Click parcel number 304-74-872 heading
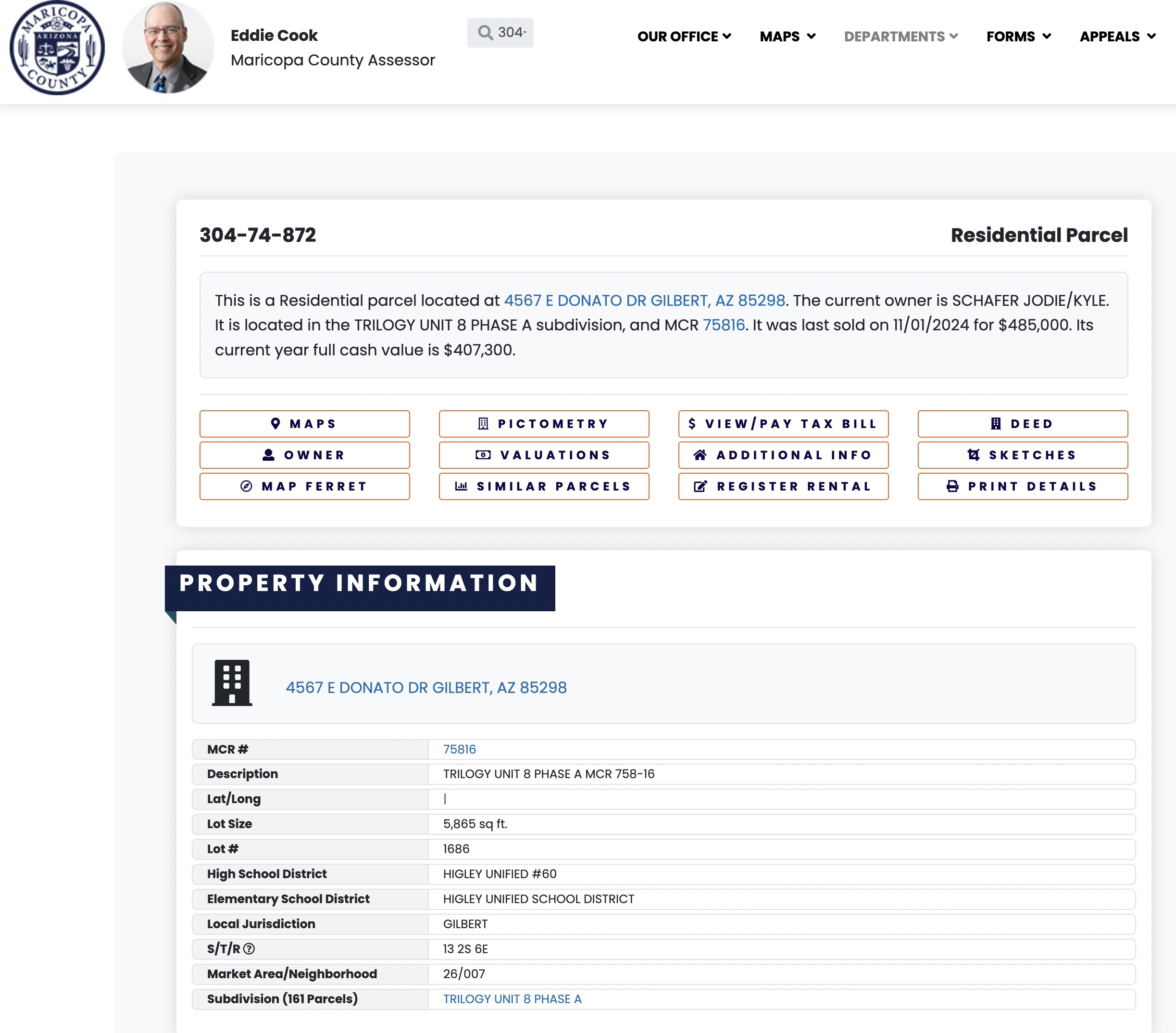This screenshot has width=1176, height=1033. pyautogui.click(x=258, y=235)
